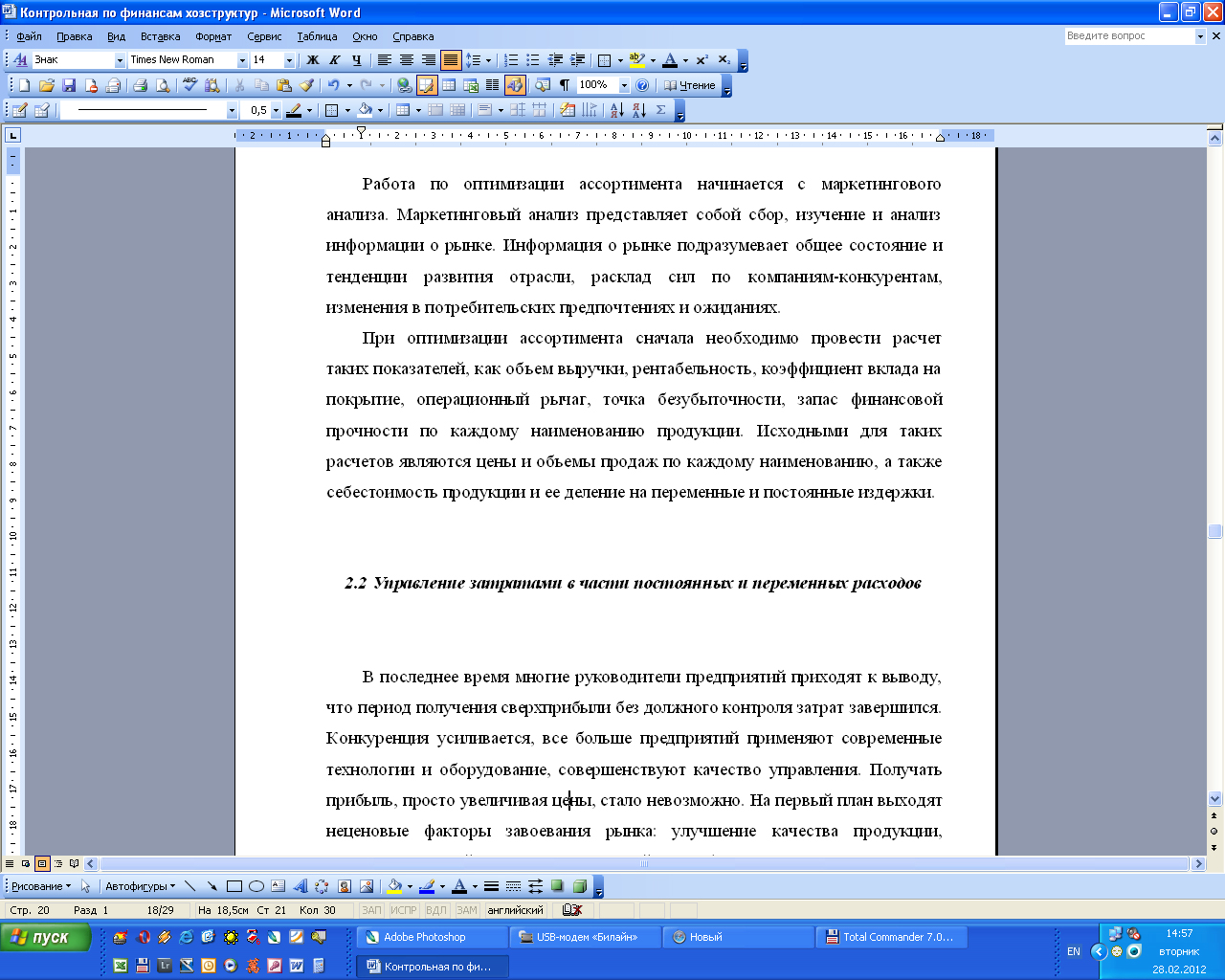Open the Вставка menu
1225x980 pixels.
pos(160,36)
